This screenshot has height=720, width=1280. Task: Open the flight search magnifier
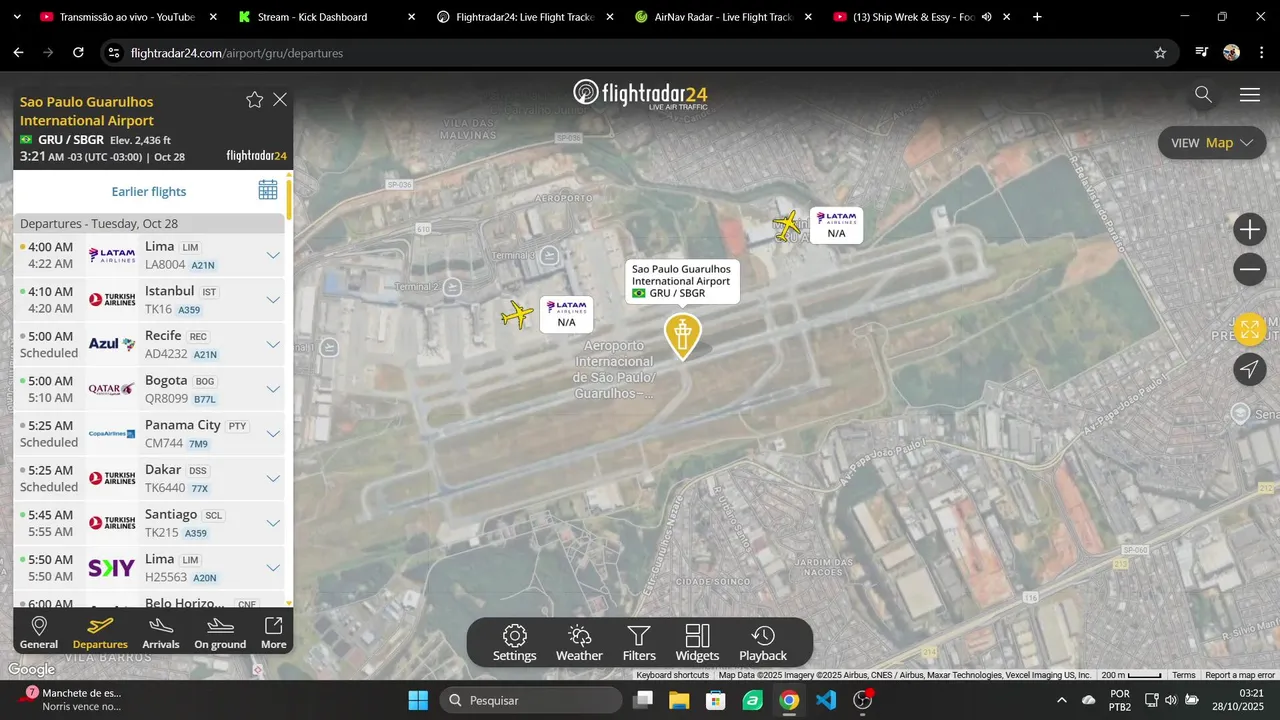[x=1203, y=95]
